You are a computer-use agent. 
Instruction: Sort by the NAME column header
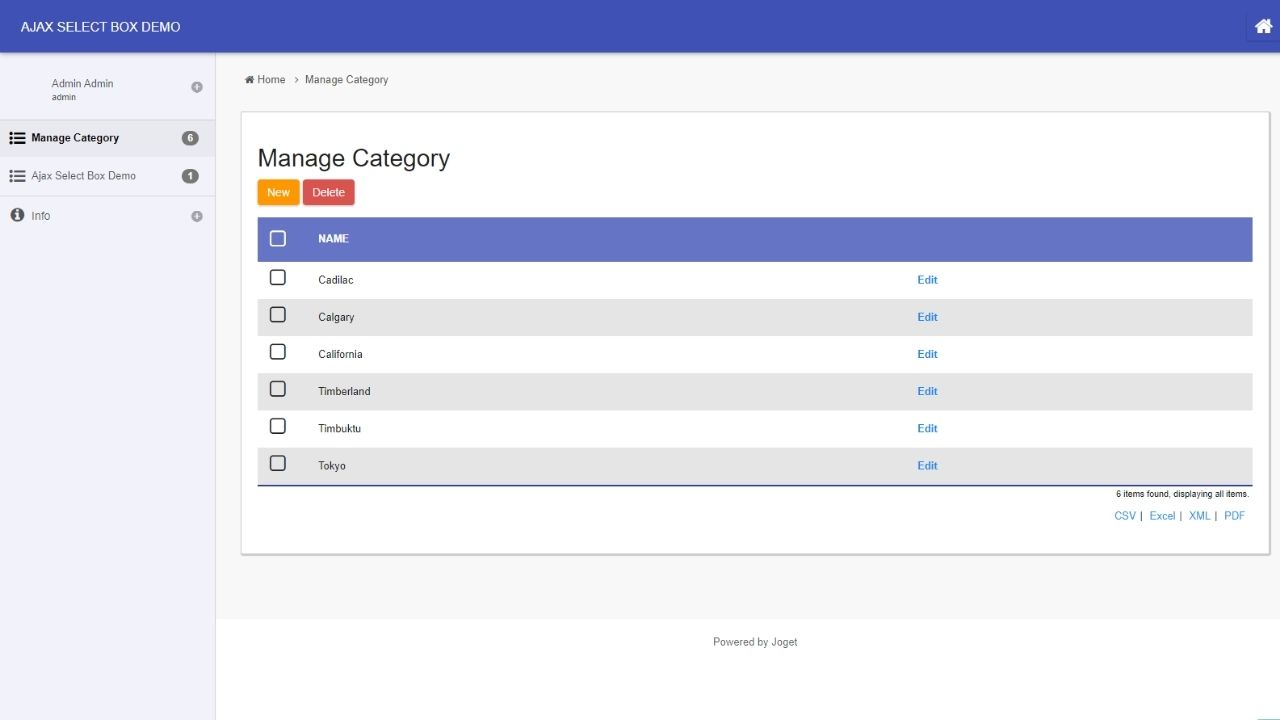pos(333,239)
